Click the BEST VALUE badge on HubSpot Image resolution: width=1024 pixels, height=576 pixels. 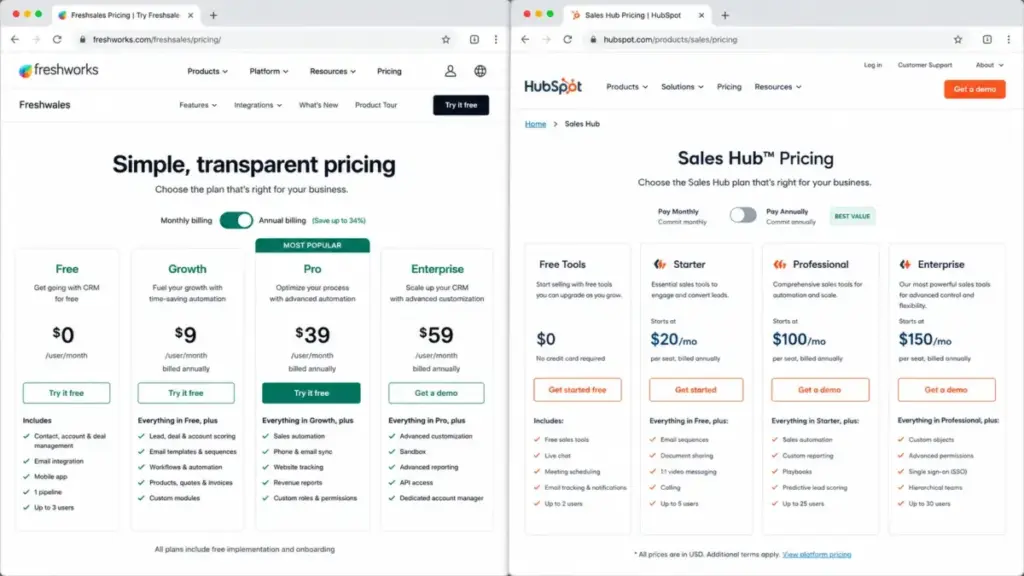pos(852,216)
